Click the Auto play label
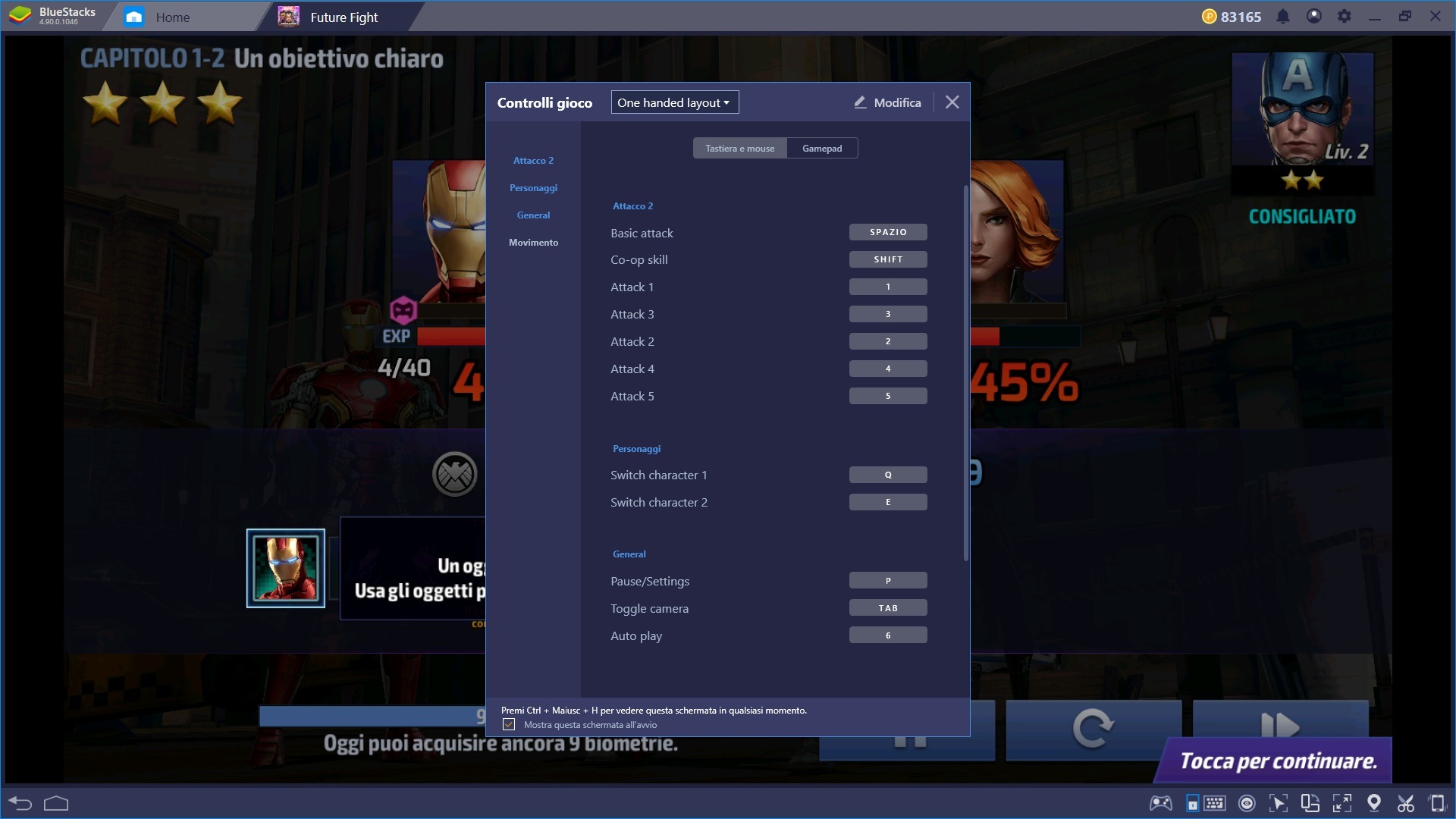This screenshot has height=819, width=1456. [636, 635]
